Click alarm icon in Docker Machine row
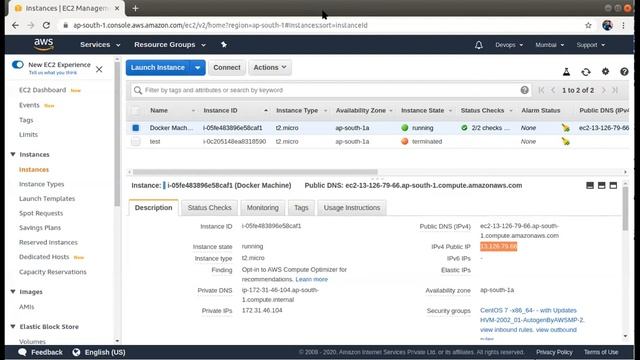 (565, 128)
